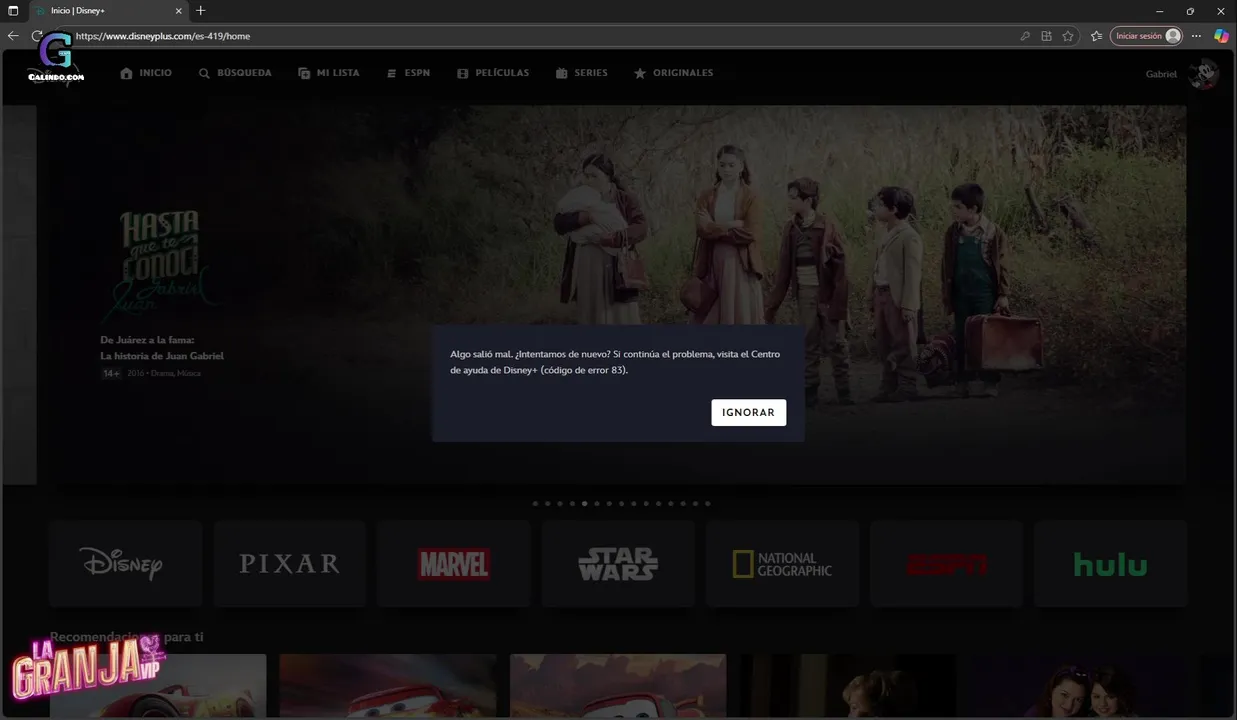Open the browser Favorites list icon
Viewport: 1237px width, 720px height.
point(1096,36)
